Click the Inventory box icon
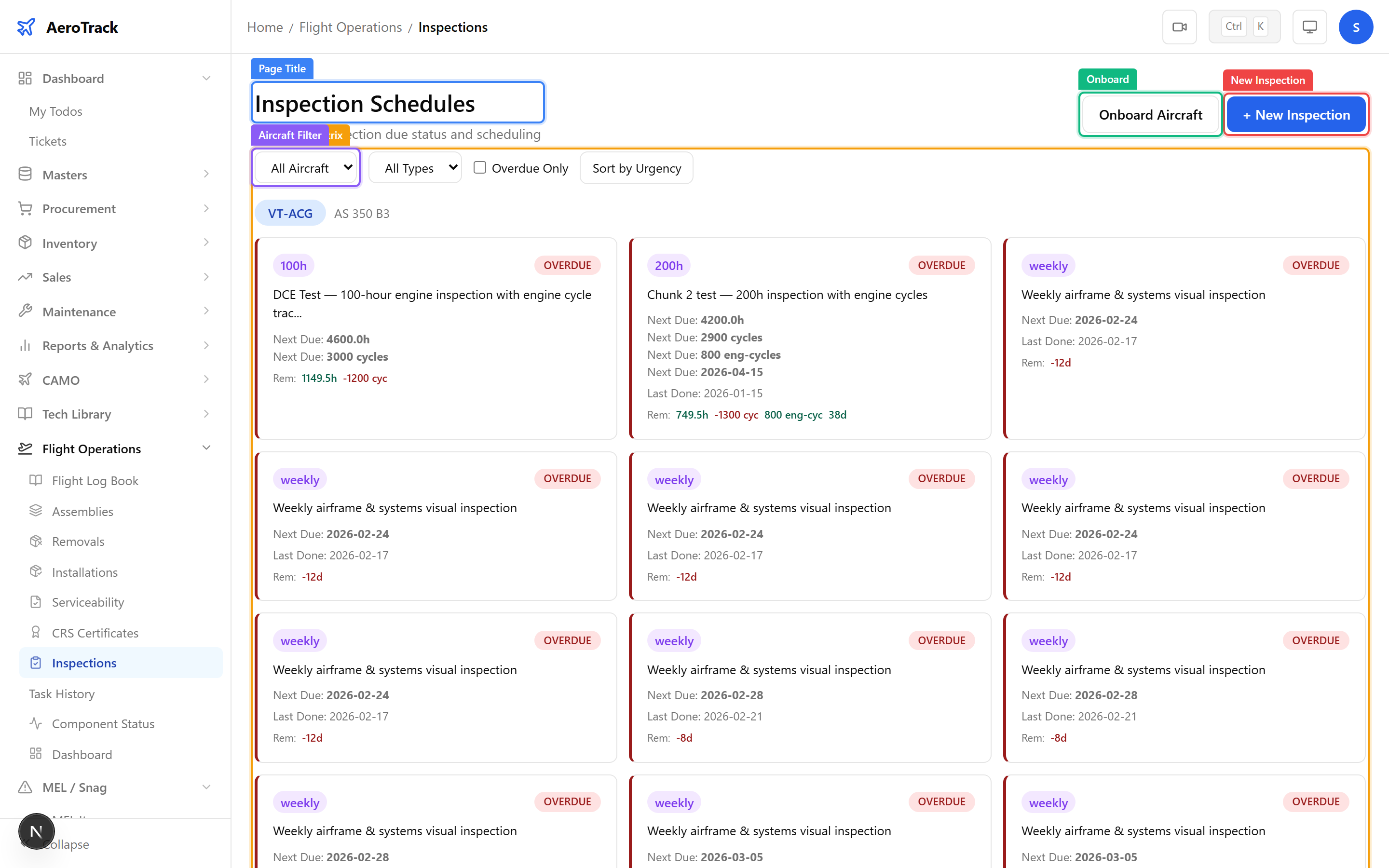The height and width of the screenshot is (868, 1389). point(25,243)
